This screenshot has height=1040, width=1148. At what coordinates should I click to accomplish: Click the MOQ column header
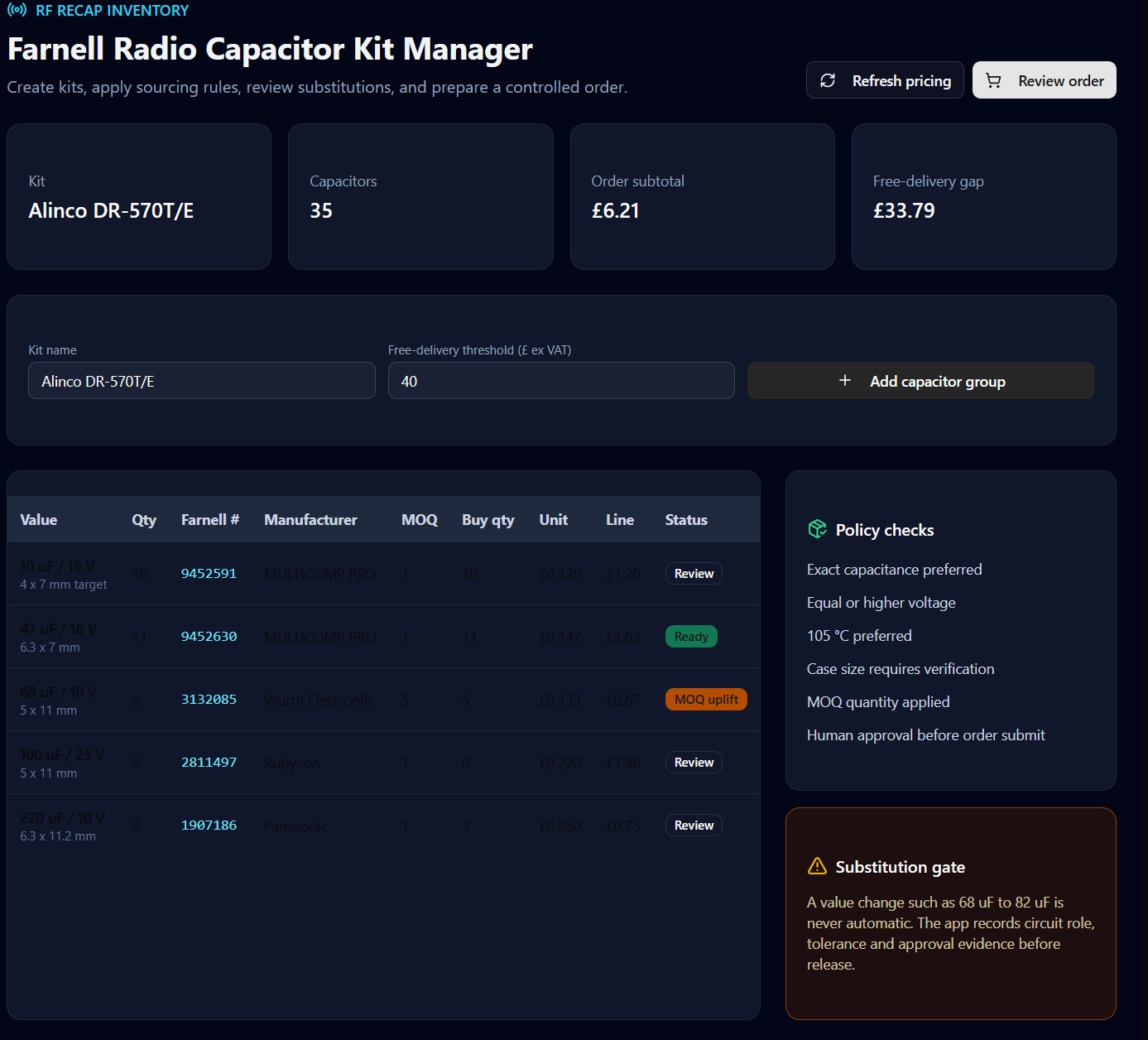coord(420,519)
